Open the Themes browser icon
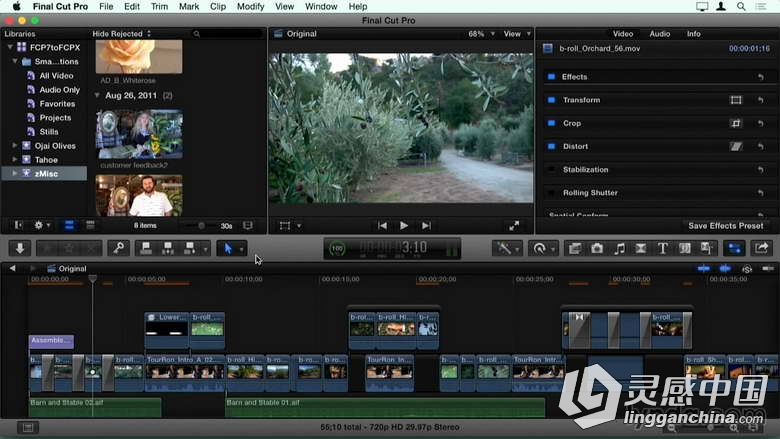This screenshot has height=439, width=780. (706, 248)
